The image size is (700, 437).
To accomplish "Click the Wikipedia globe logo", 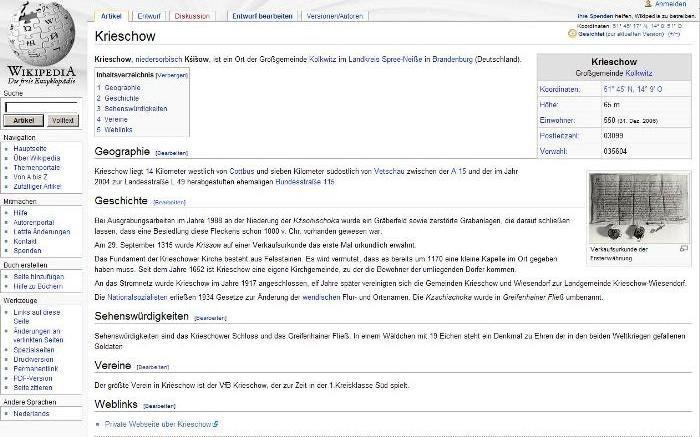I will (x=41, y=36).
